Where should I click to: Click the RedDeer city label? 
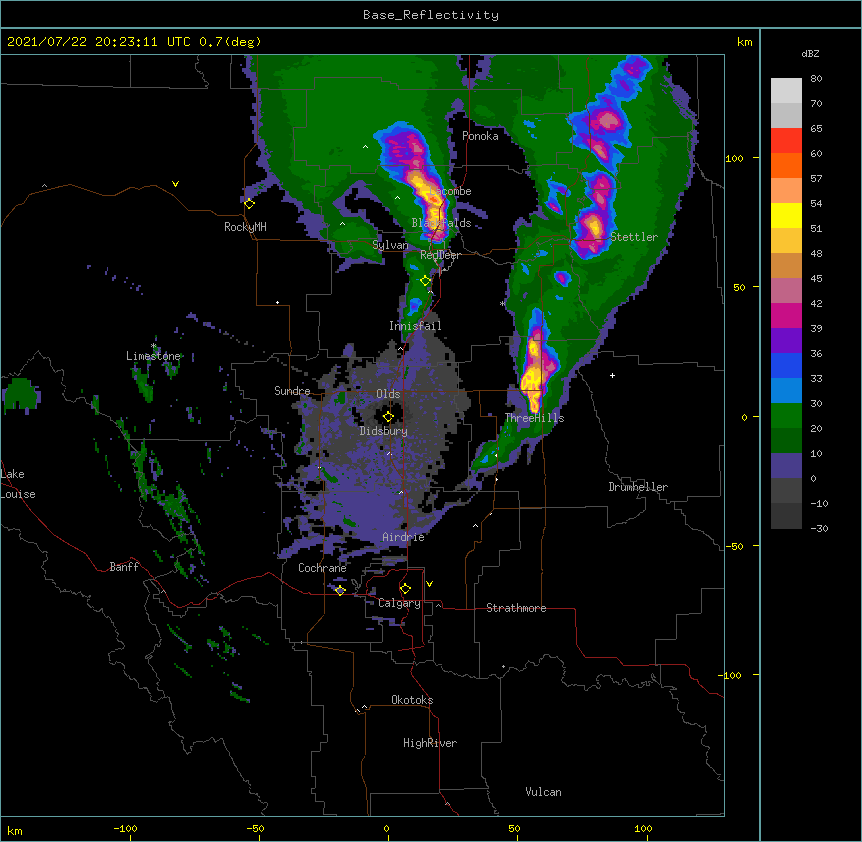(441, 255)
